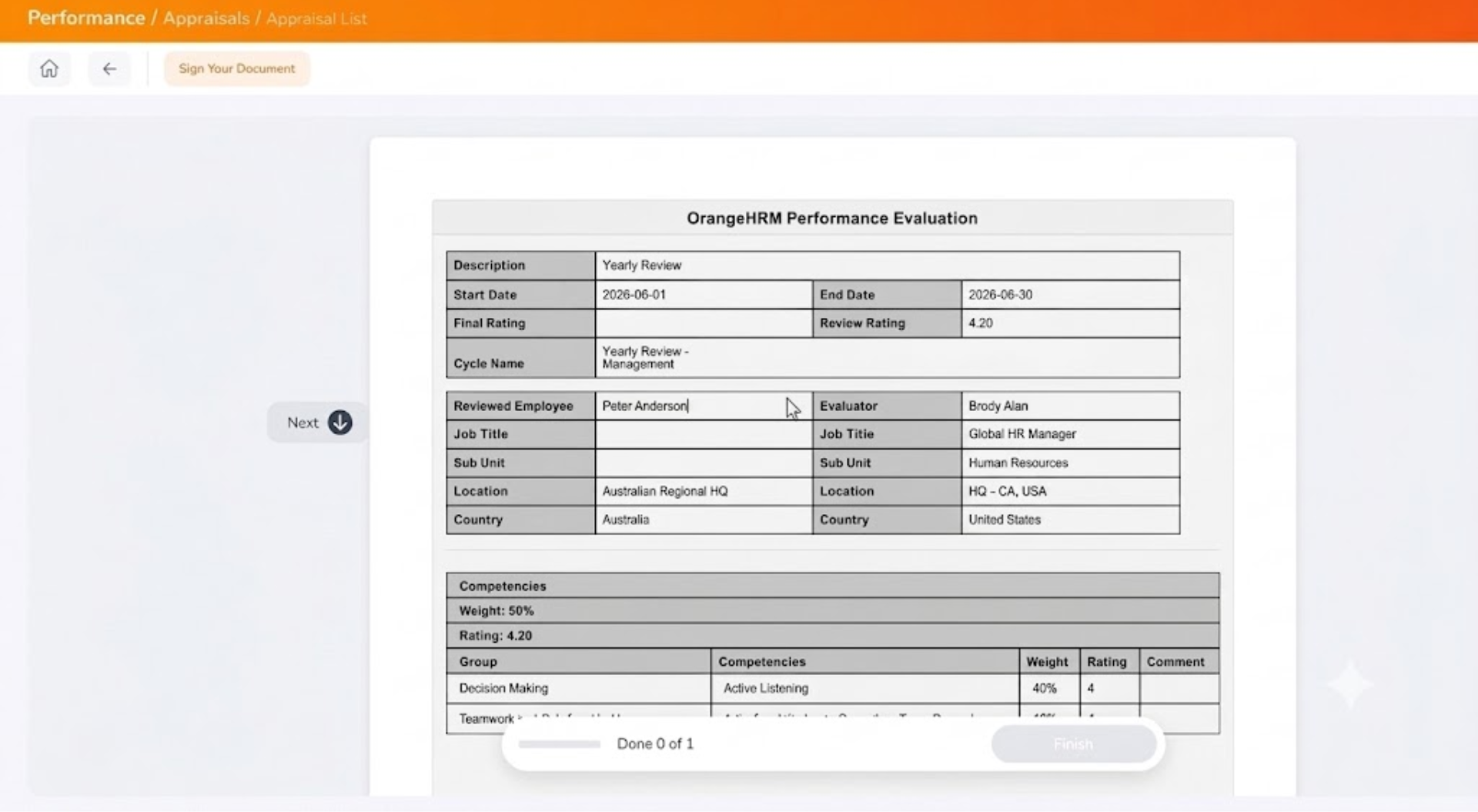Click the signing progress bar
Screen dimensions: 1478x812
click(x=560, y=744)
